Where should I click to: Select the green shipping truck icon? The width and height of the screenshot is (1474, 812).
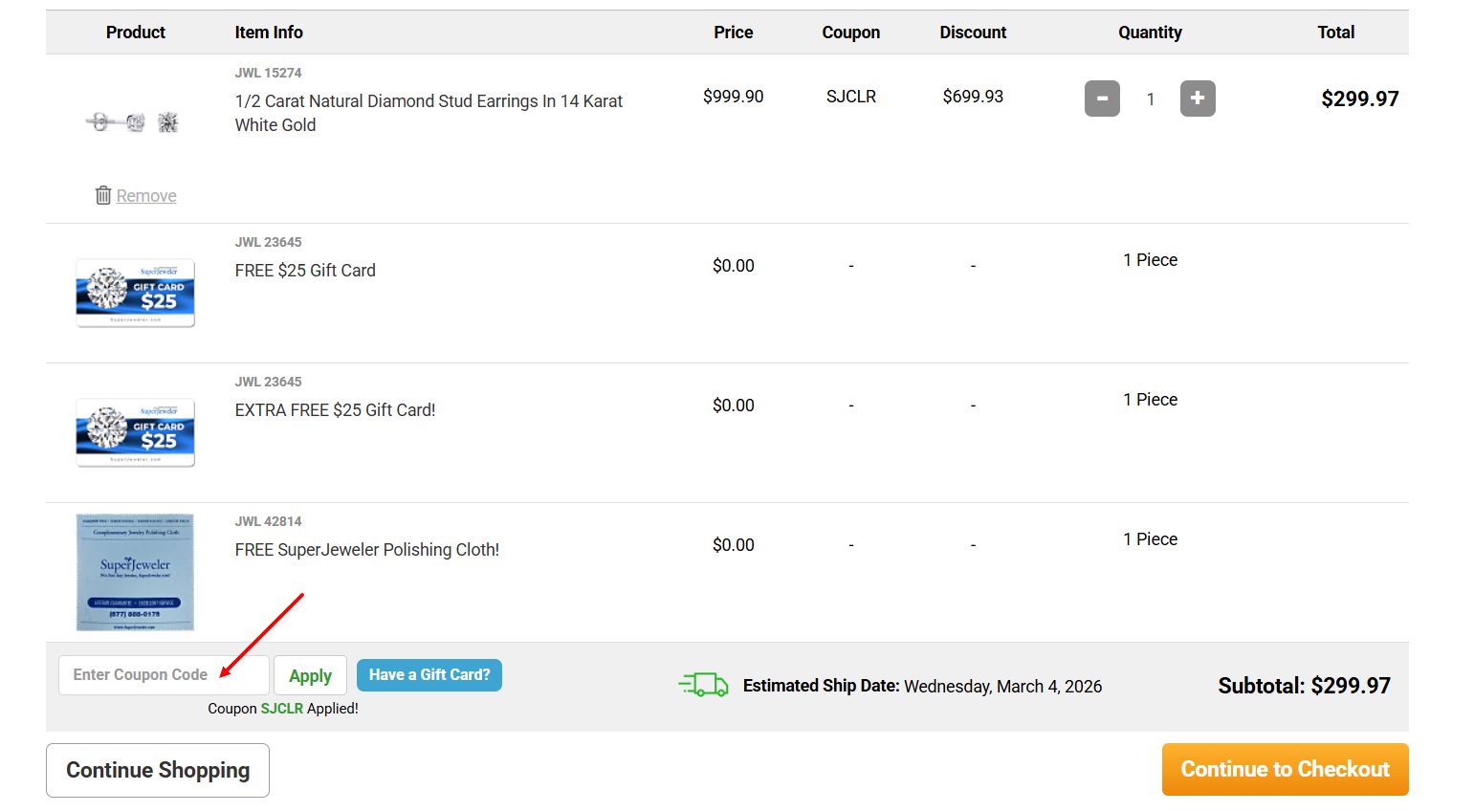pyautogui.click(x=704, y=684)
